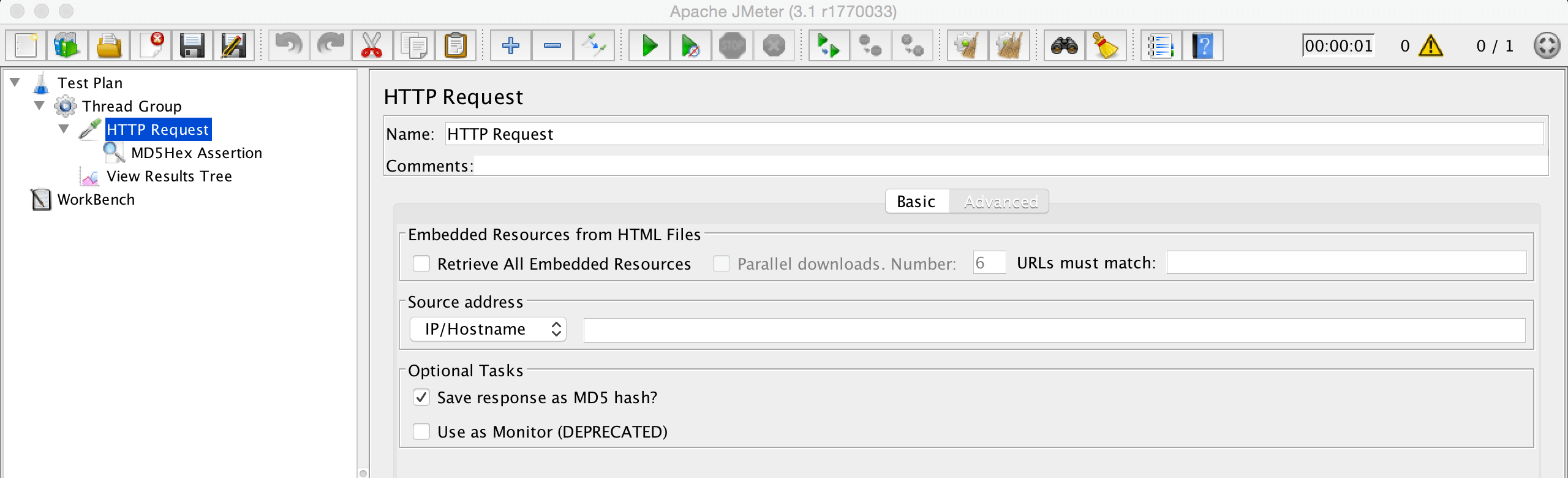Click the Clear results broom icon
The height and width of the screenshot is (478, 1568).
[968, 46]
